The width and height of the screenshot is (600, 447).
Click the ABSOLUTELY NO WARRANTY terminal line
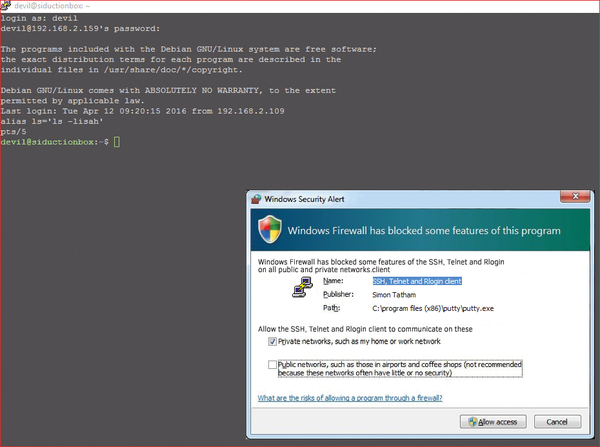pyautogui.click(x=168, y=90)
